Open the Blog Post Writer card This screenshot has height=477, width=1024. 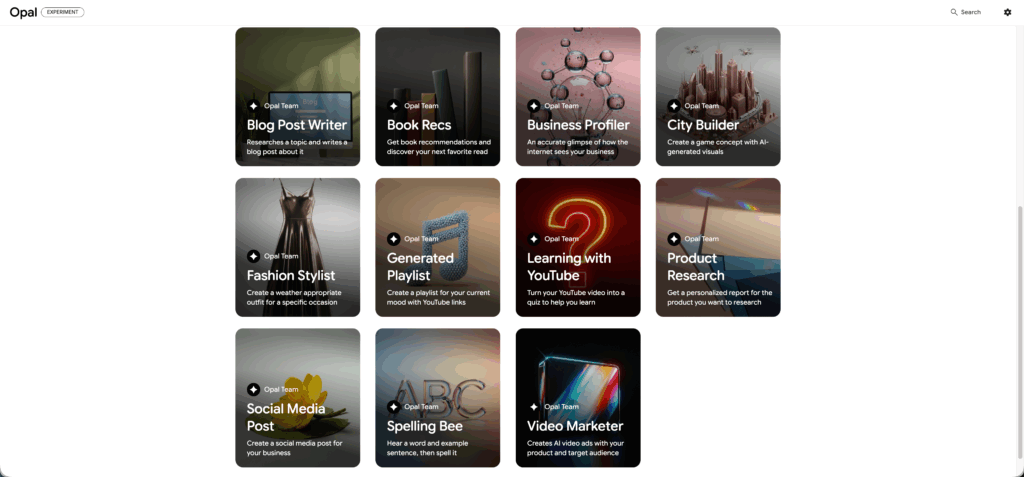tap(297, 70)
